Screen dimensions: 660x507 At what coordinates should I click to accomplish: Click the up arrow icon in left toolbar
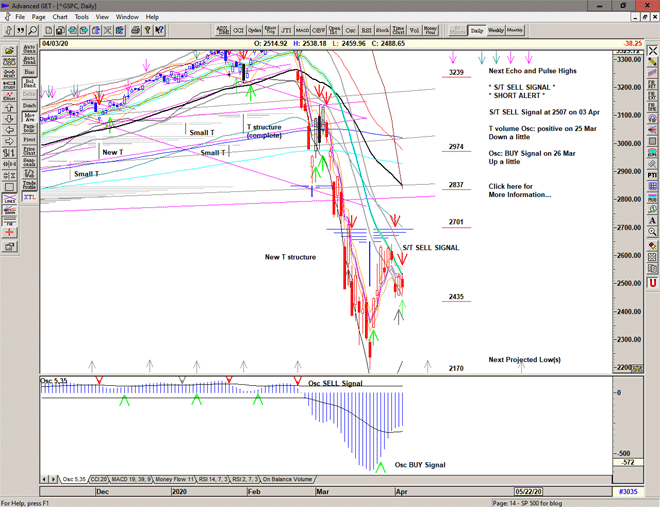point(9,107)
